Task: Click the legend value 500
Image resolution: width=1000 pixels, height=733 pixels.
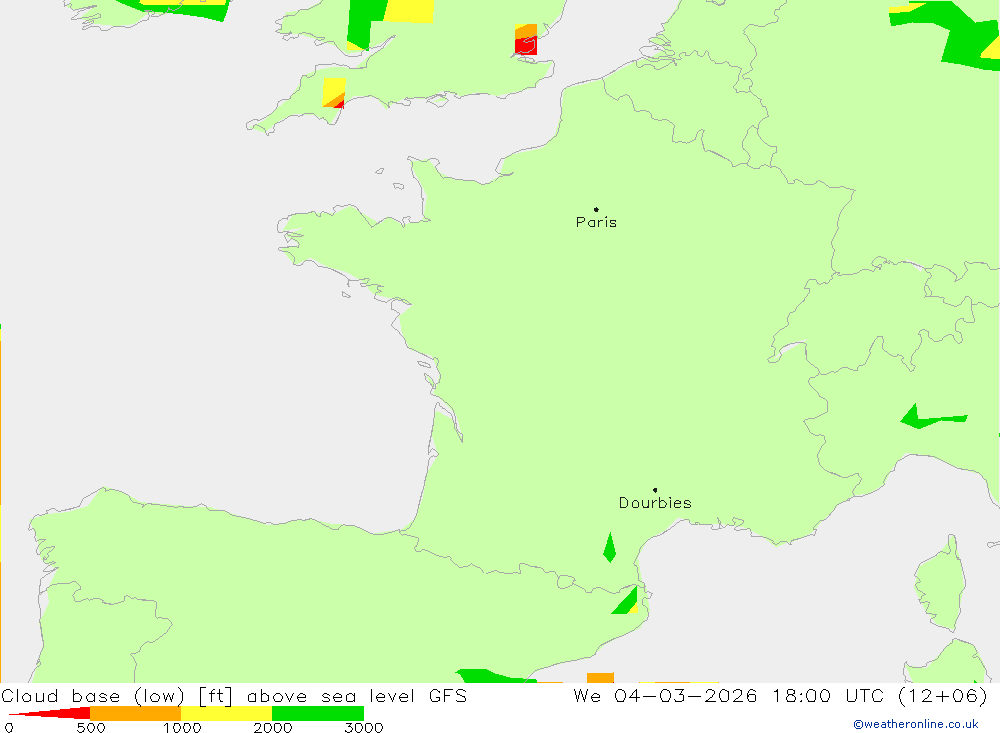Action: click(91, 727)
